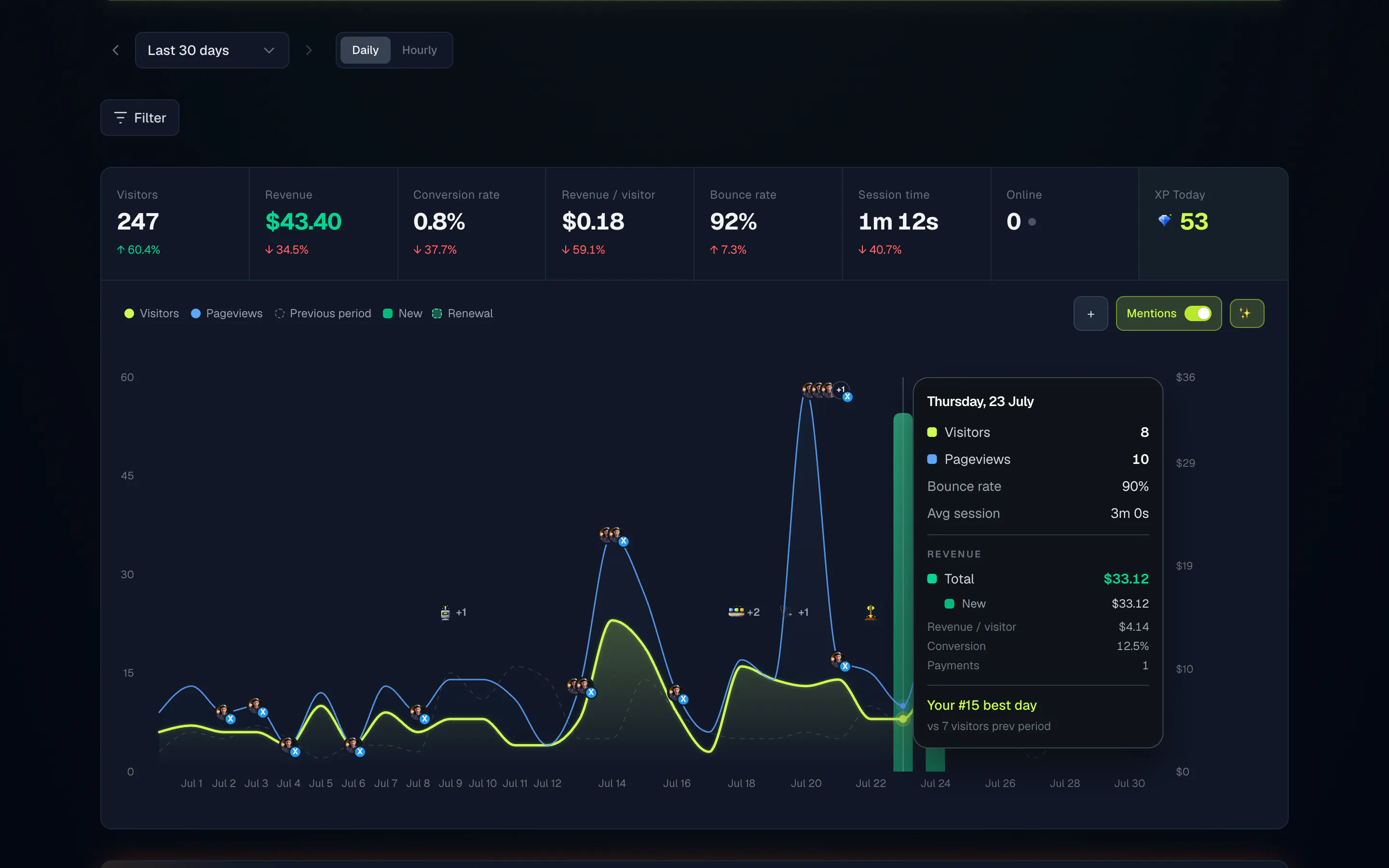1389x868 pixels.
Task: Toggle Pageviews series in chart legend
Action: [227, 313]
